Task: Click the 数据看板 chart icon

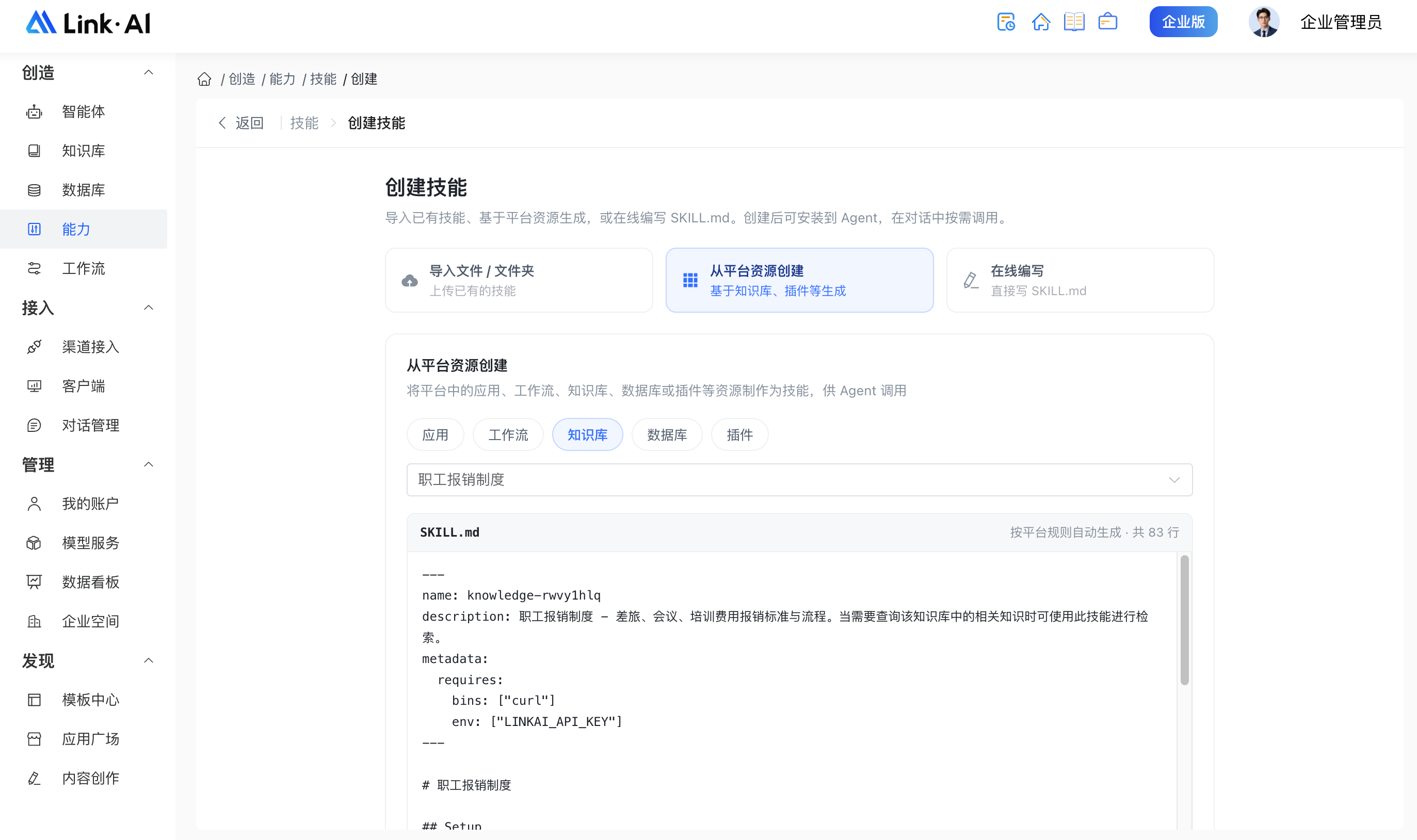Action: click(x=34, y=582)
